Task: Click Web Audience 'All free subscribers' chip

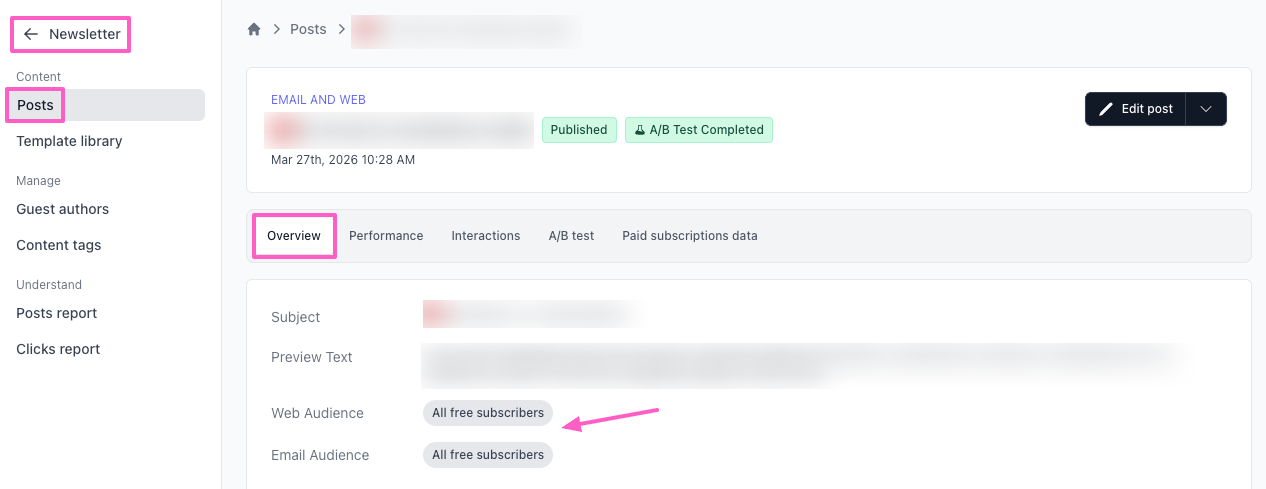Action: click(x=487, y=413)
